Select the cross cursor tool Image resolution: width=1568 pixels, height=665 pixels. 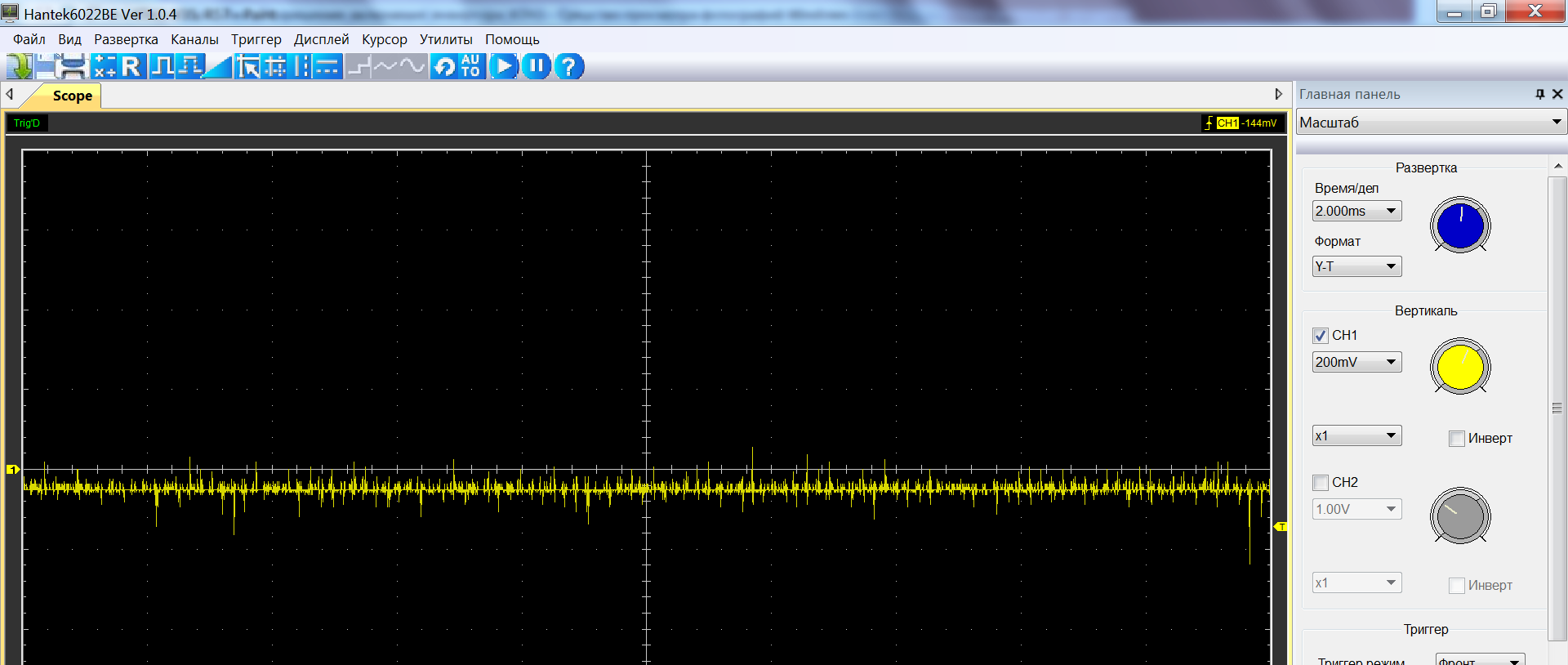[x=275, y=66]
